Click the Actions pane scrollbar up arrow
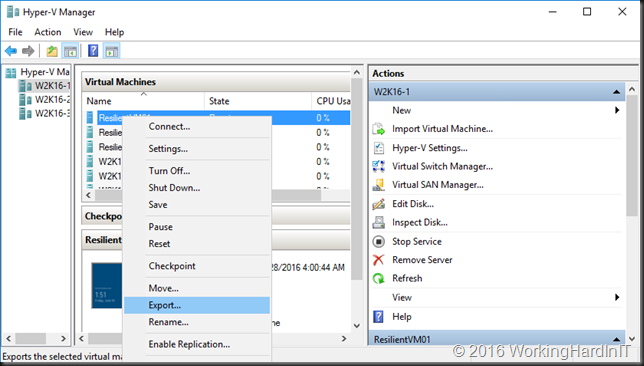Image resolution: width=644 pixels, height=366 pixels. coord(632,89)
